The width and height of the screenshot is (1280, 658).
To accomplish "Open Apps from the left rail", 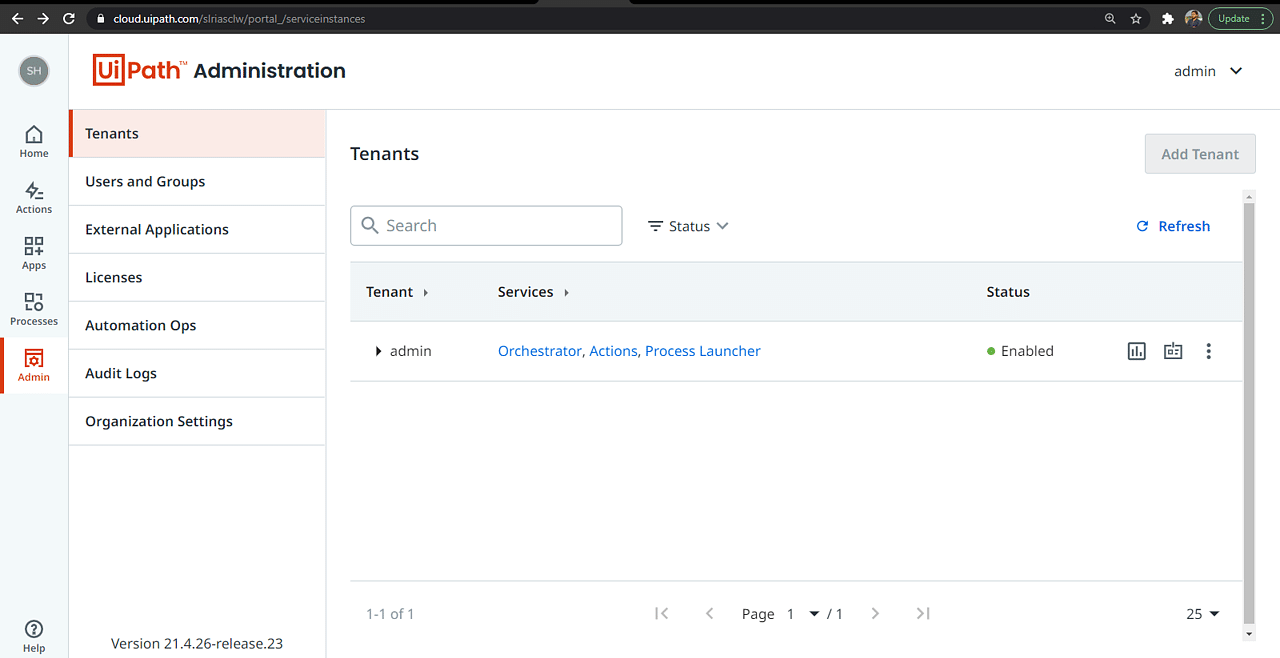I will point(34,253).
